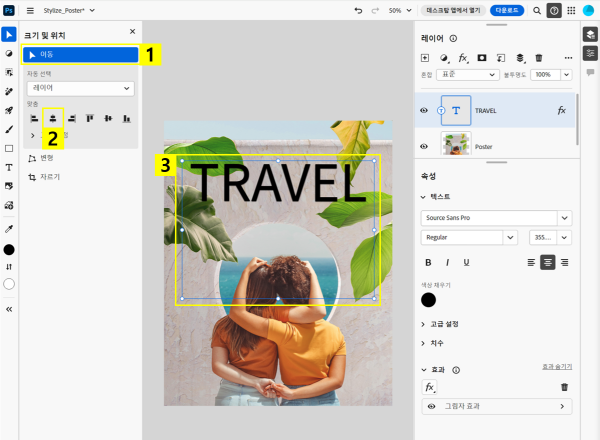Align horizontal centers of the layer
The height and width of the screenshot is (440, 600).
[53, 119]
